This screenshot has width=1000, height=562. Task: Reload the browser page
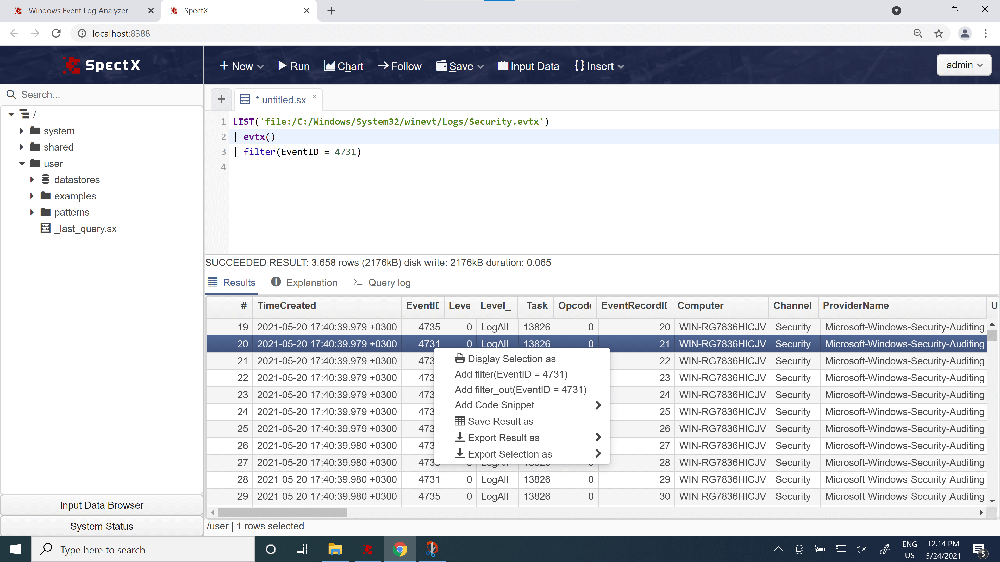point(56,33)
